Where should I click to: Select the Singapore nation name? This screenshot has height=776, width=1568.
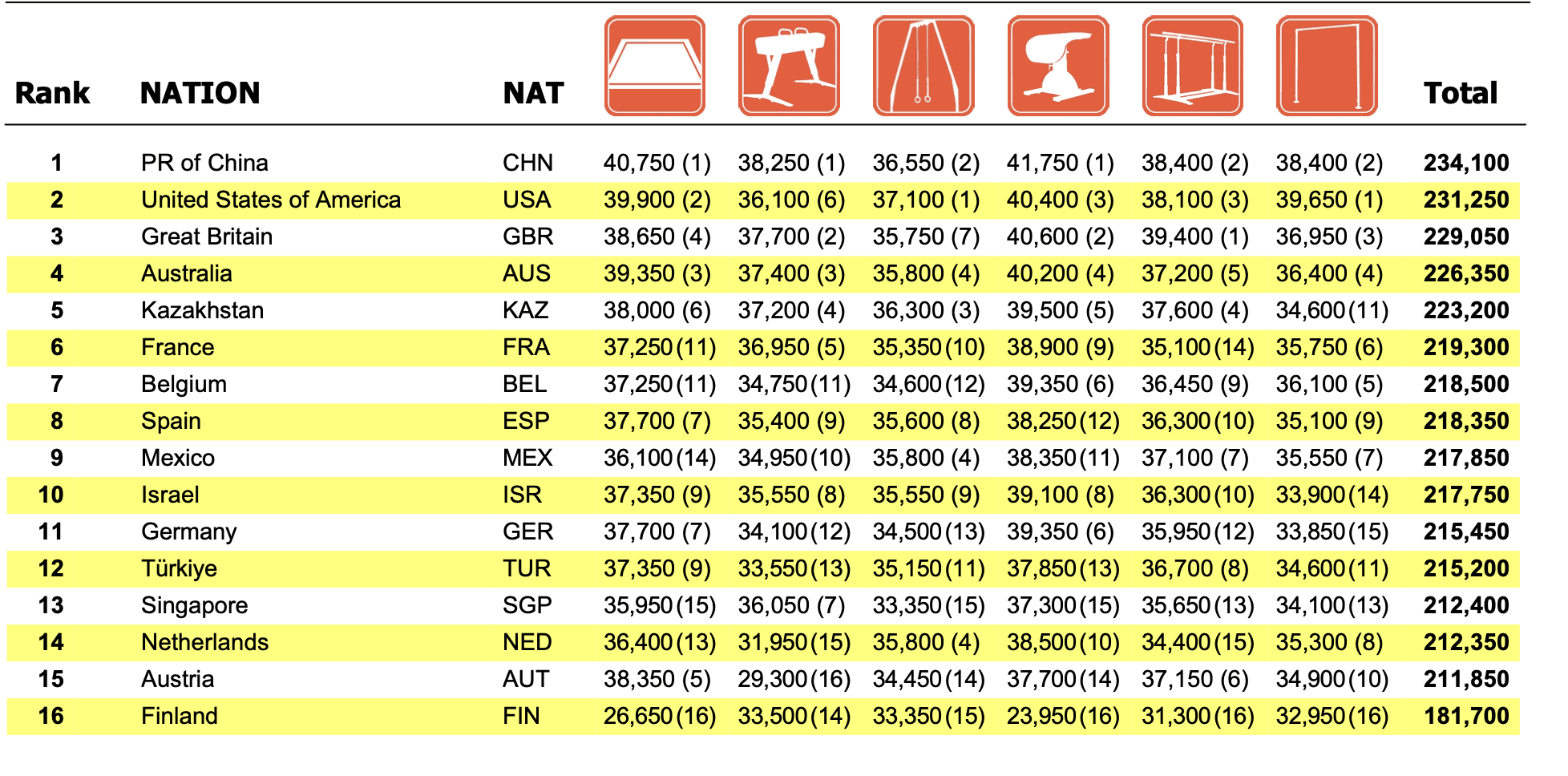point(195,605)
